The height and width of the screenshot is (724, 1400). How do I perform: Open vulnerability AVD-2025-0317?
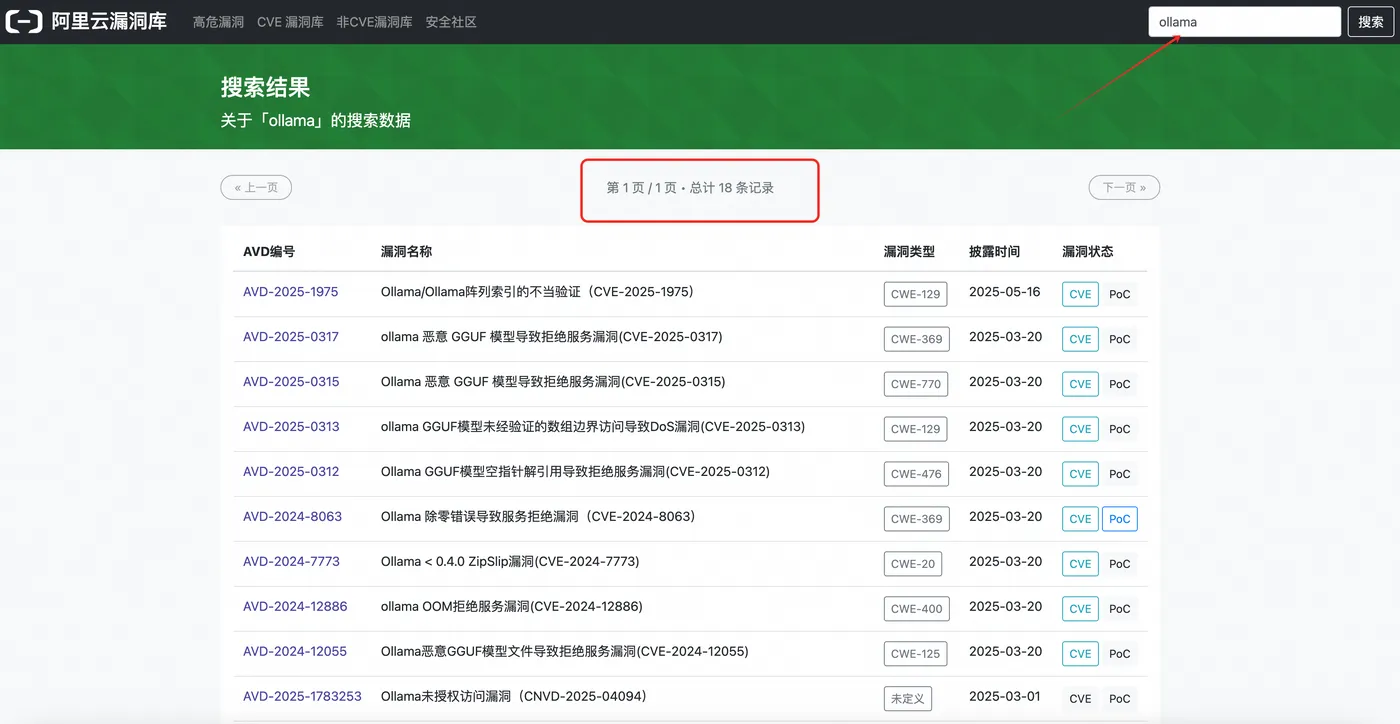coord(291,337)
